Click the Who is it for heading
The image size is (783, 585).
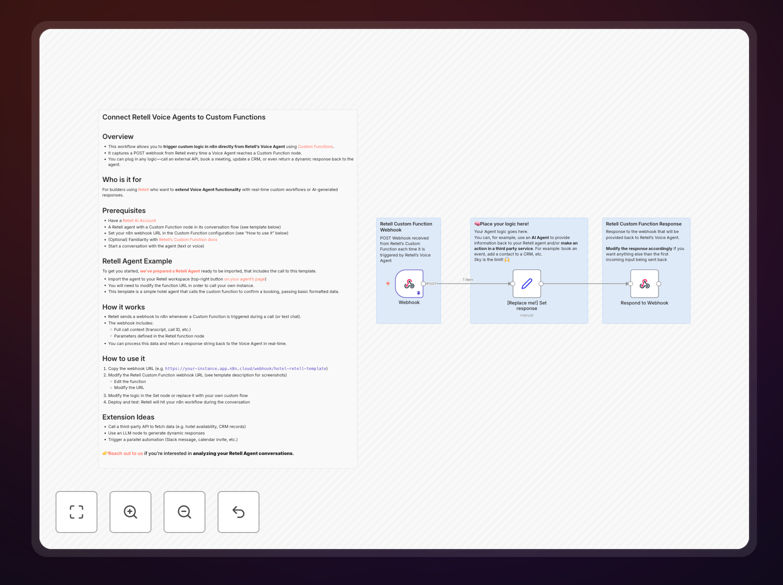coord(122,179)
